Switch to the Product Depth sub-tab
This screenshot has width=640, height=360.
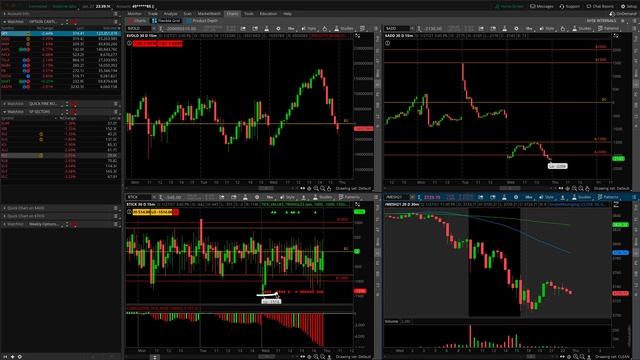coord(202,20)
